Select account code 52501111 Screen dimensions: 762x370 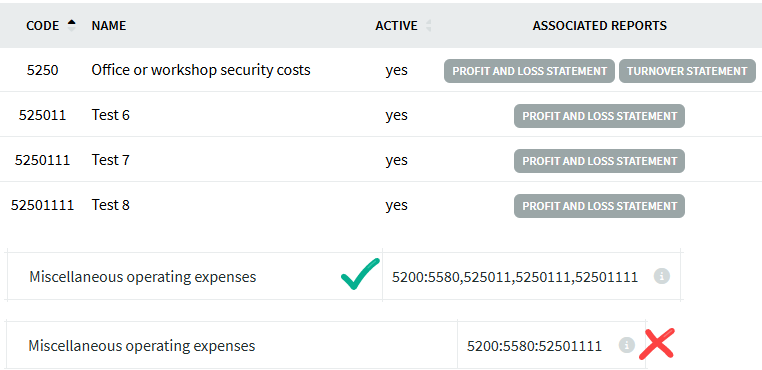[42, 205]
